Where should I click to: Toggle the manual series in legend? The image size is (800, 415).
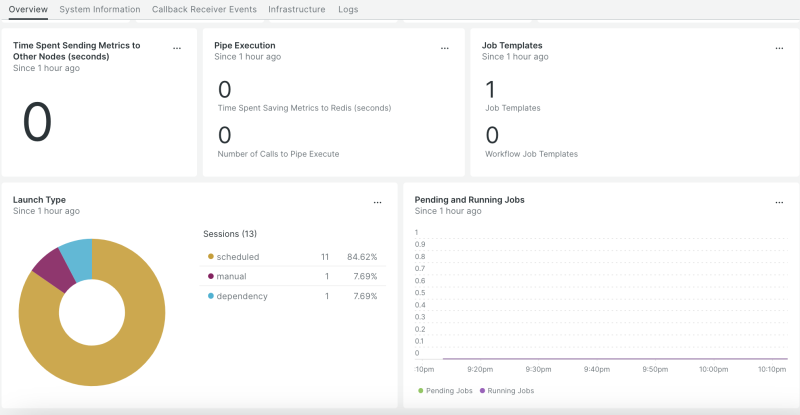(x=231, y=276)
